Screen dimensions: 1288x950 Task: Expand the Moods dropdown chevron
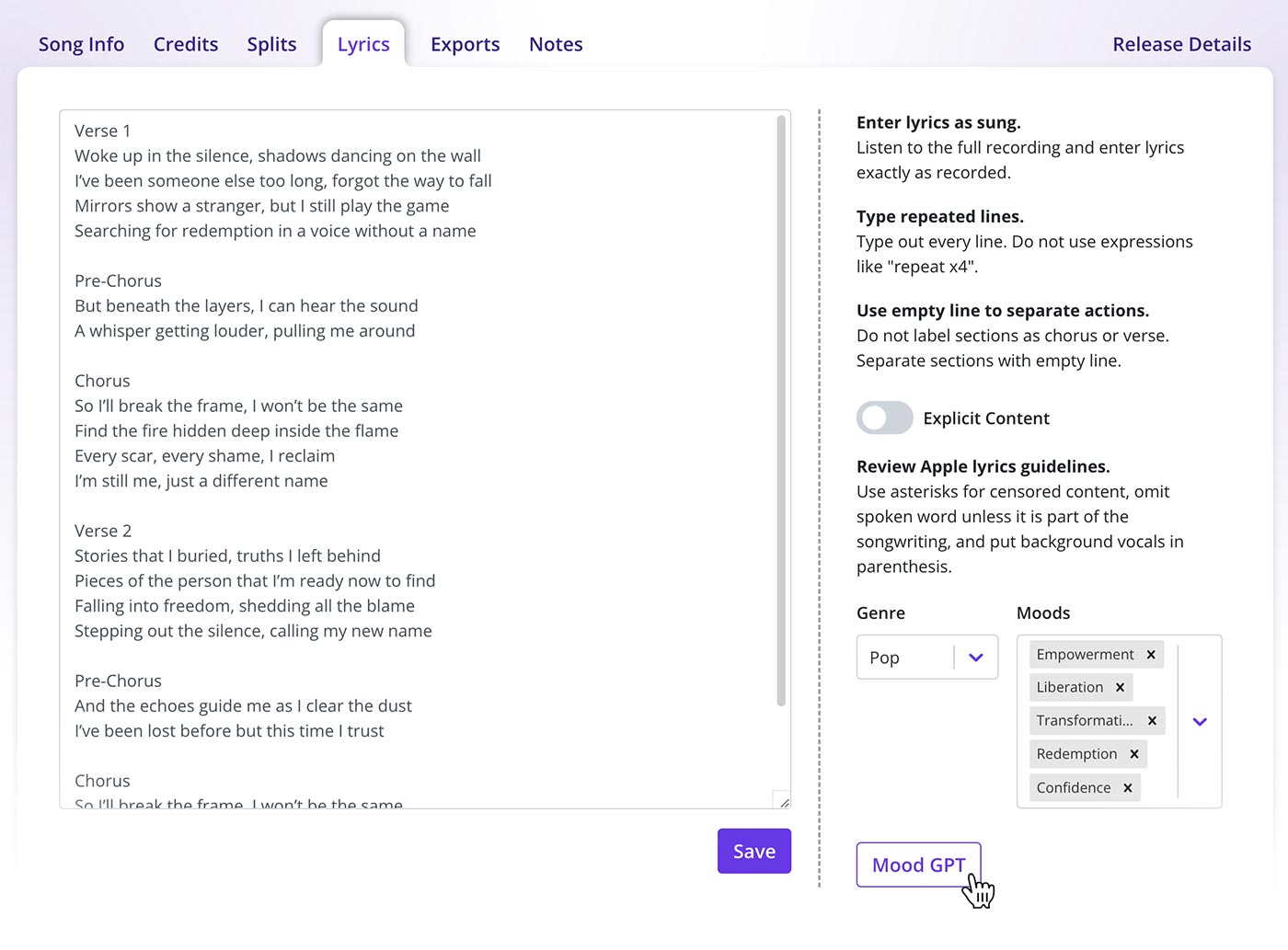(1200, 722)
